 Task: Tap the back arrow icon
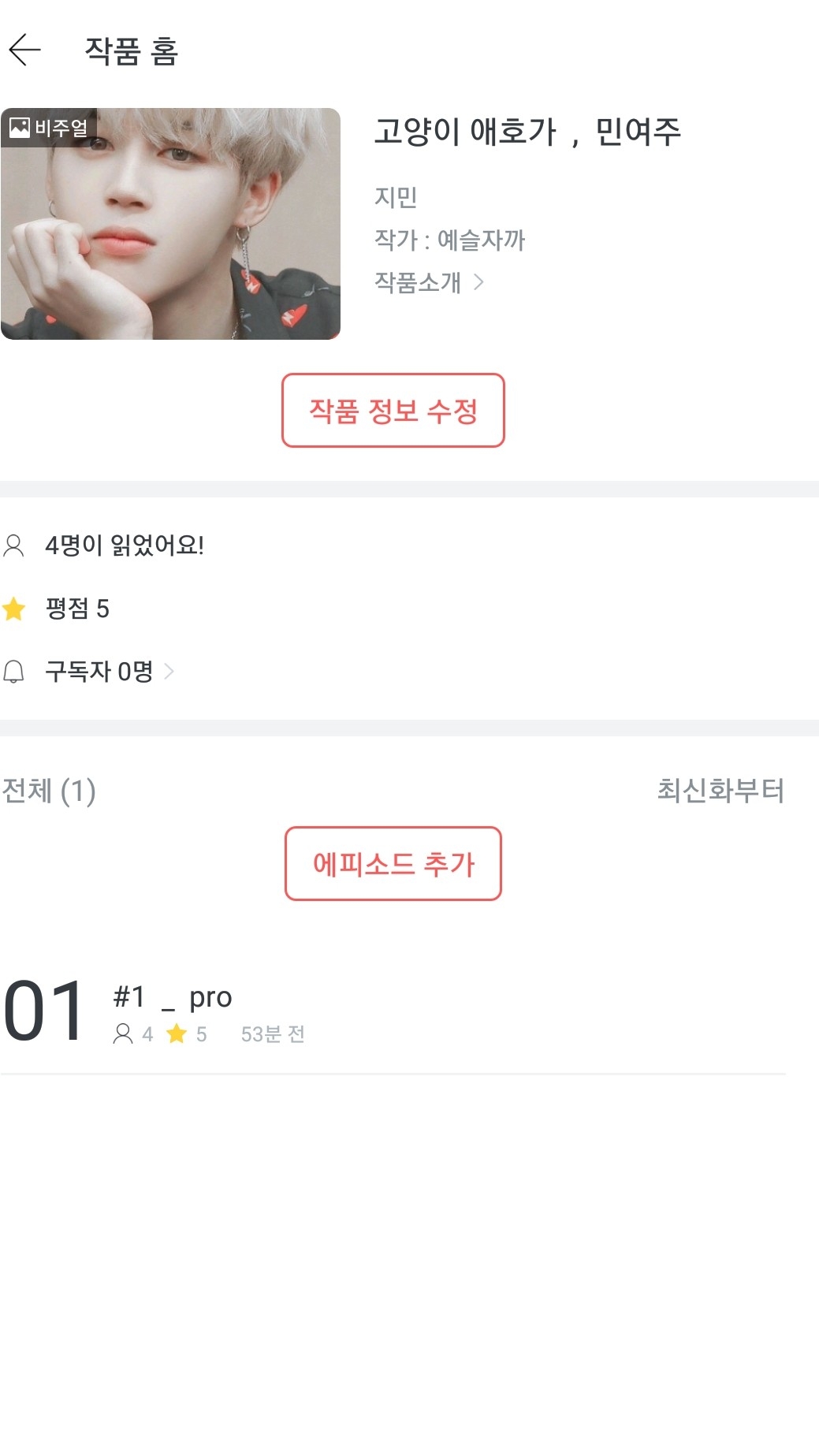click(24, 50)
